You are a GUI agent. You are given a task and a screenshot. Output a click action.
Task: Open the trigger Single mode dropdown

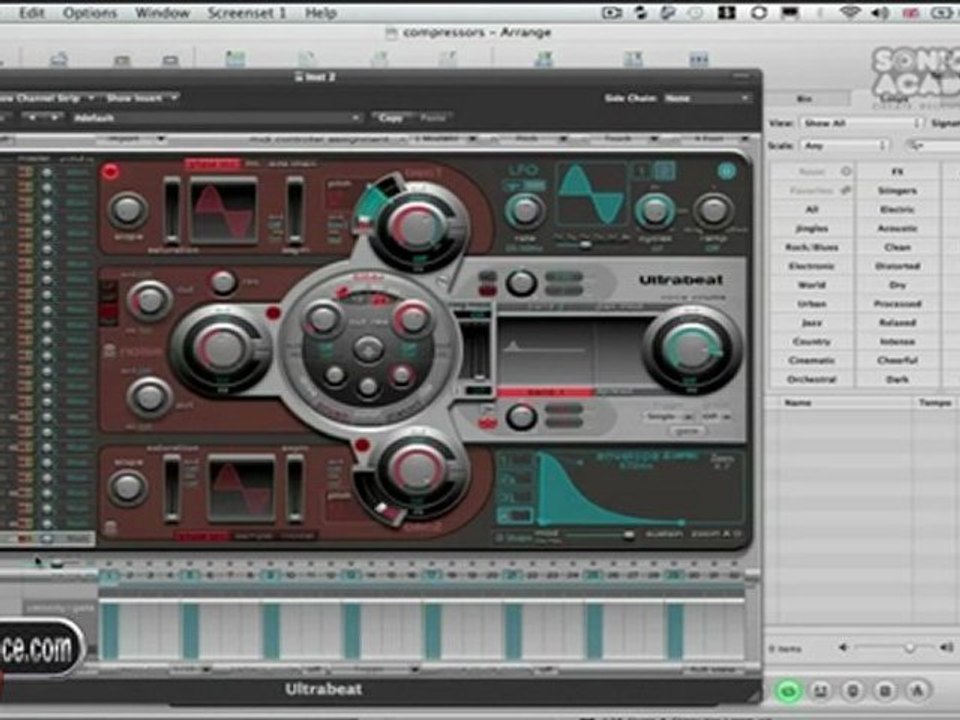(x=670, y=416)
